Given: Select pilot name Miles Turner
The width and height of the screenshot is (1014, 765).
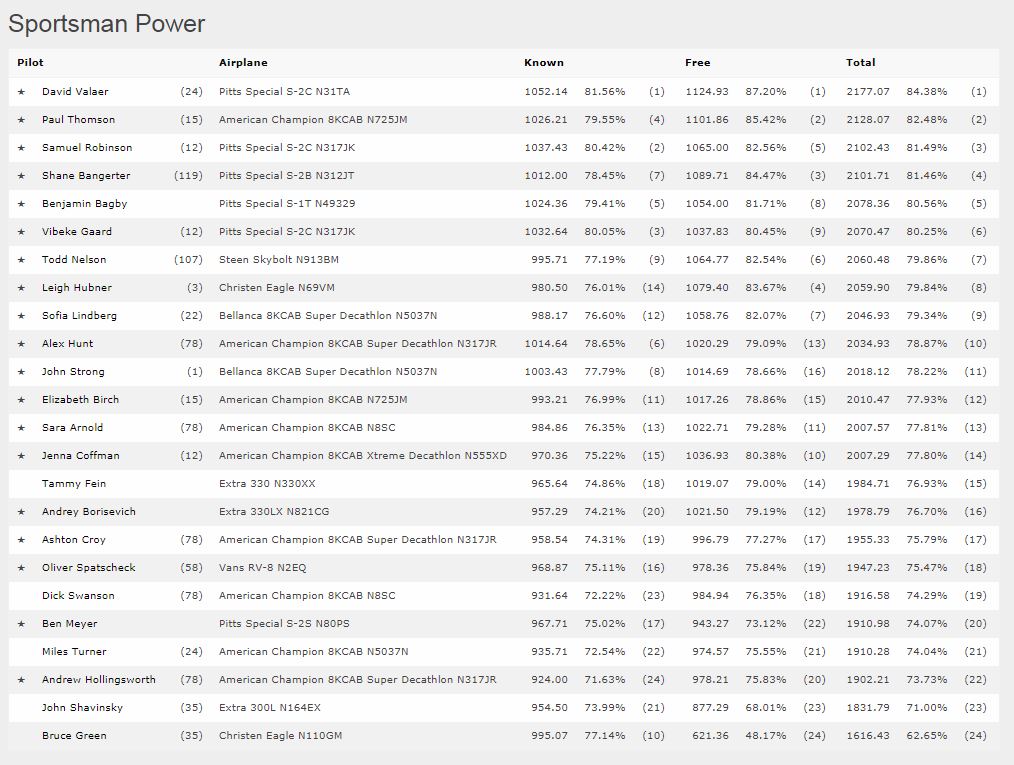Looking at the screenshot, I should click(74, 652).
